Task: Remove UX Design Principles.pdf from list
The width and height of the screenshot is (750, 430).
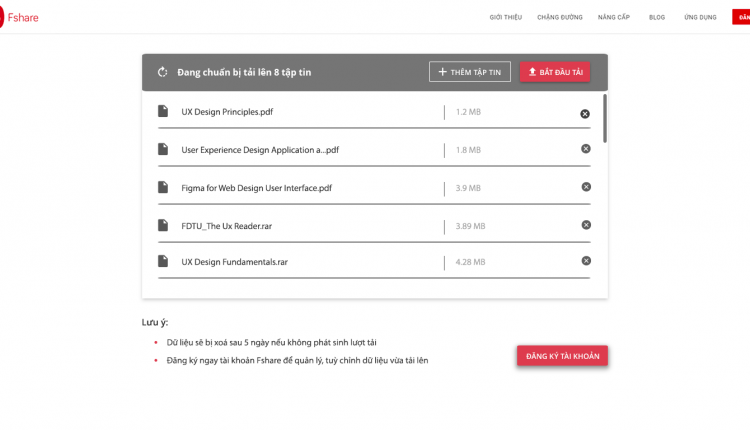Action: pos(585,114)
